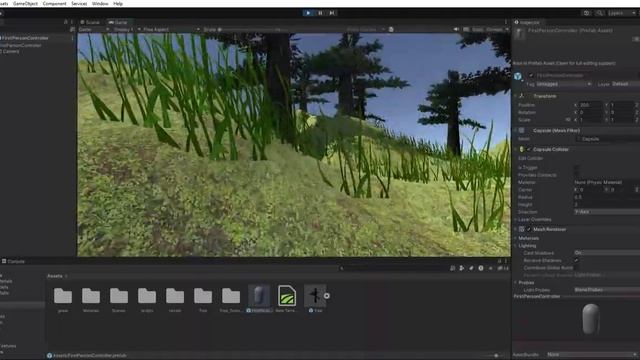Click the Project panel search field
The height and width of the screenshot is (360, 640).
(394, 268)
